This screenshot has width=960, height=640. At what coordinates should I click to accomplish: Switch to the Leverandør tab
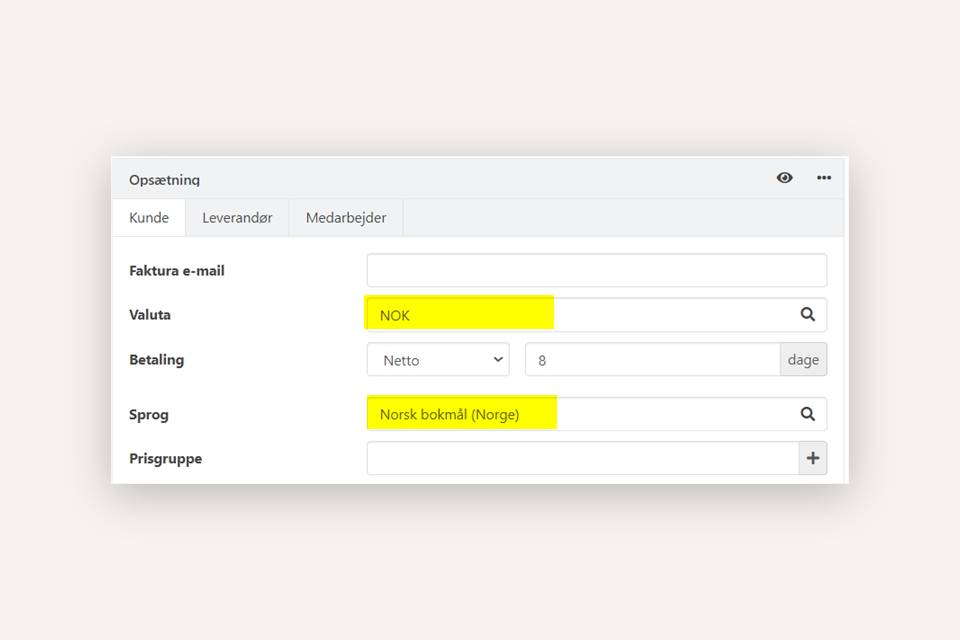pyautogui.click(x=237, y=218)
